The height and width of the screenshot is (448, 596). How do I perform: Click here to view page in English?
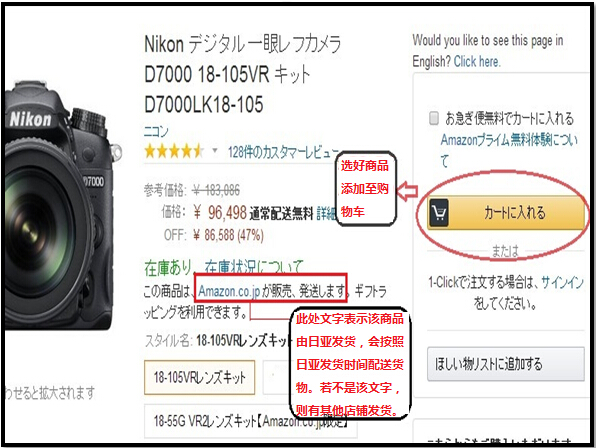[x=477, y=61]
